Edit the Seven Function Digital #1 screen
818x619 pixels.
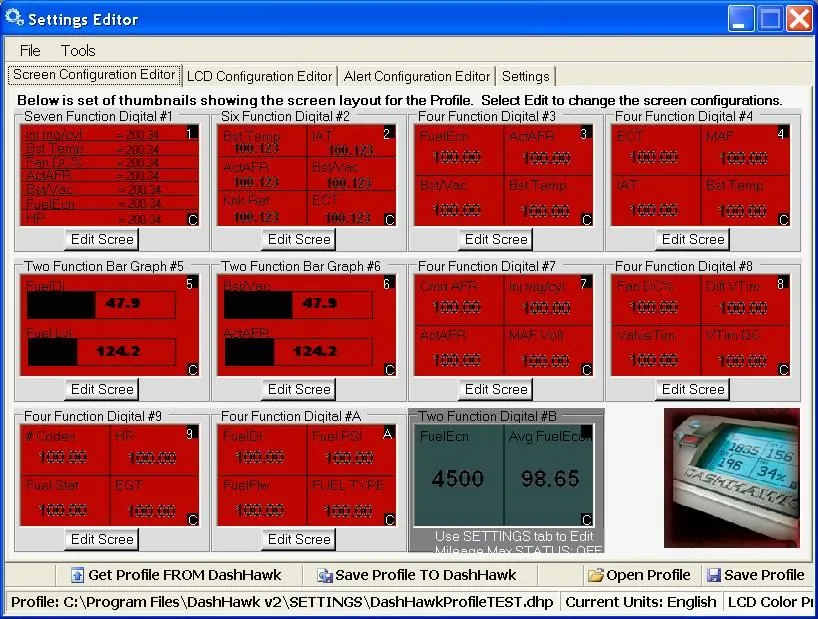click(102, 239)
